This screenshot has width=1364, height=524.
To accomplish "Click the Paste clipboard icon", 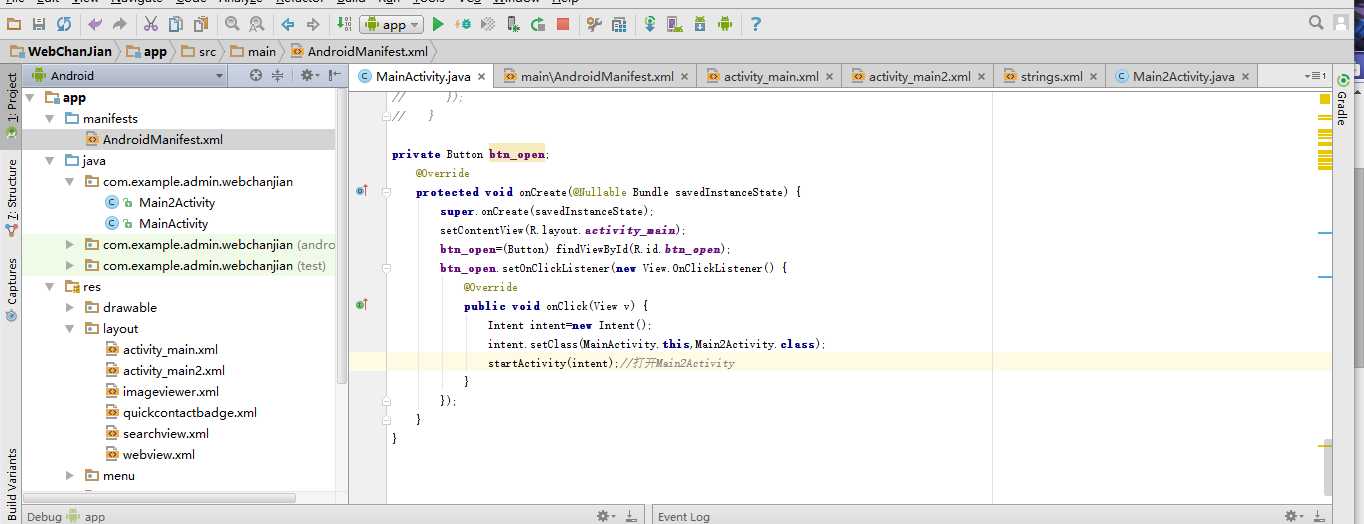I will (201, 24).
